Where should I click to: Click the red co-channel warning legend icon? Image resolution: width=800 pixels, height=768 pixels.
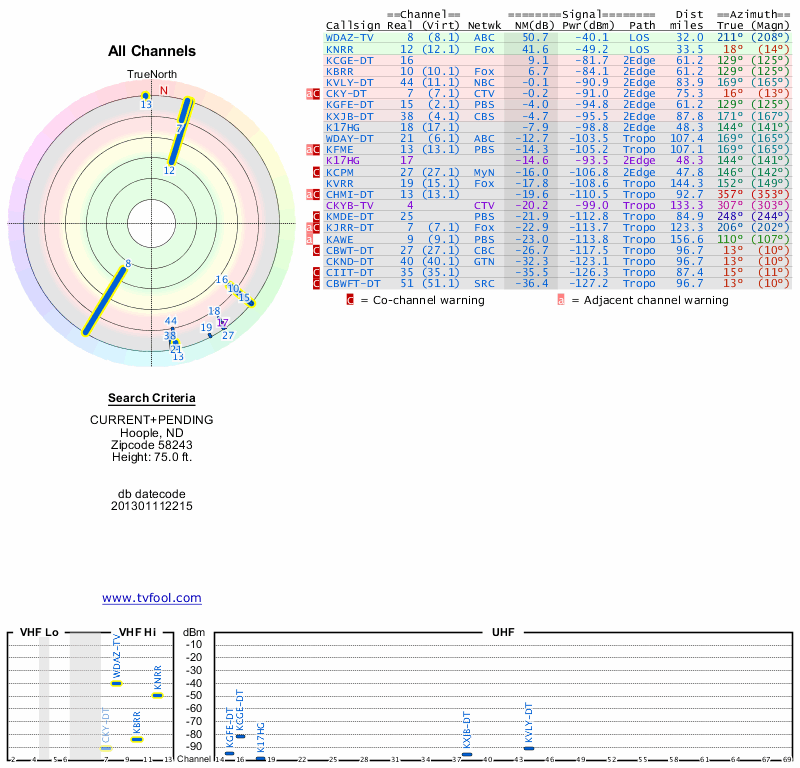coord(350,299)
